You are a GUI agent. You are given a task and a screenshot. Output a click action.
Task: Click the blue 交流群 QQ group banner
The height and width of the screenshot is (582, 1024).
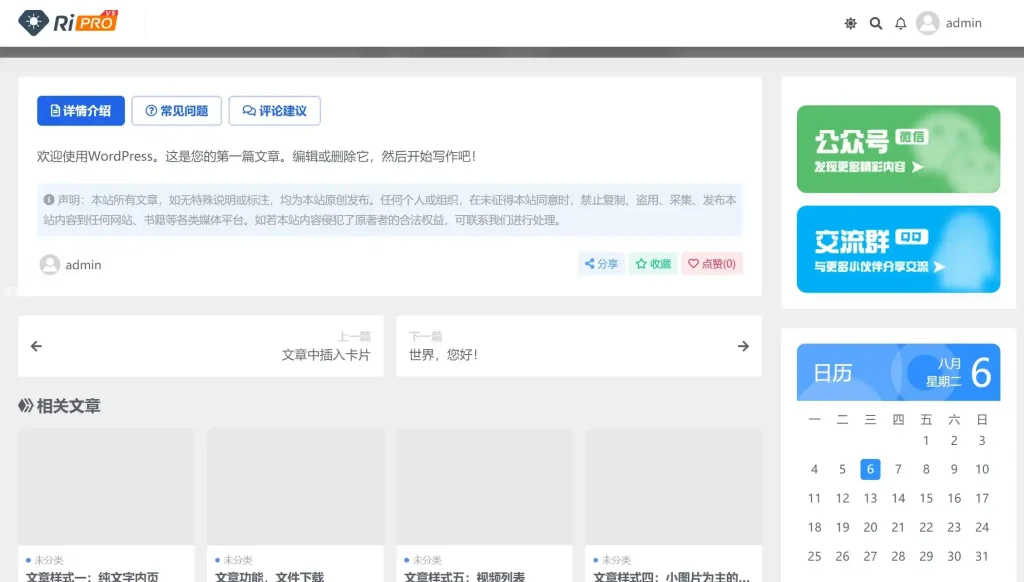point(897,249)
